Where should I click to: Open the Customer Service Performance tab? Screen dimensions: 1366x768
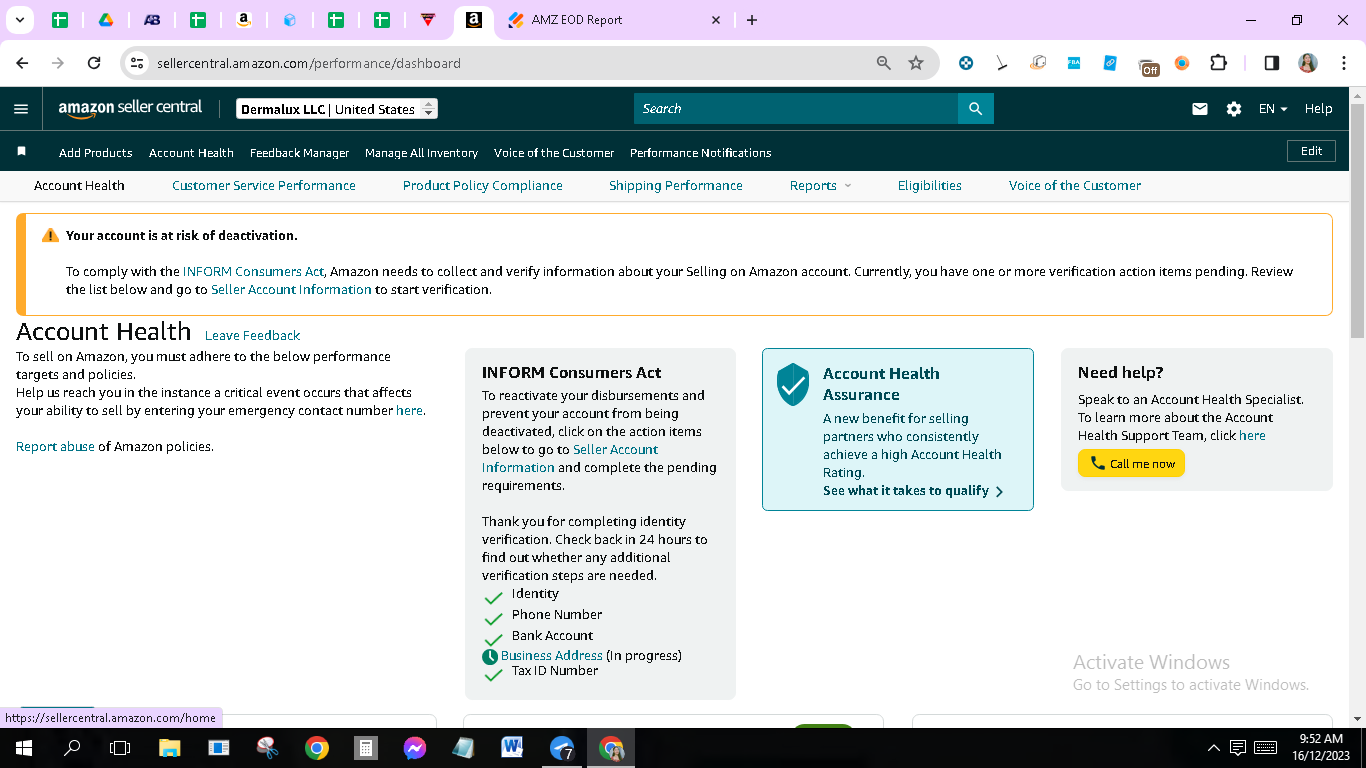click(x=264, y=185)
